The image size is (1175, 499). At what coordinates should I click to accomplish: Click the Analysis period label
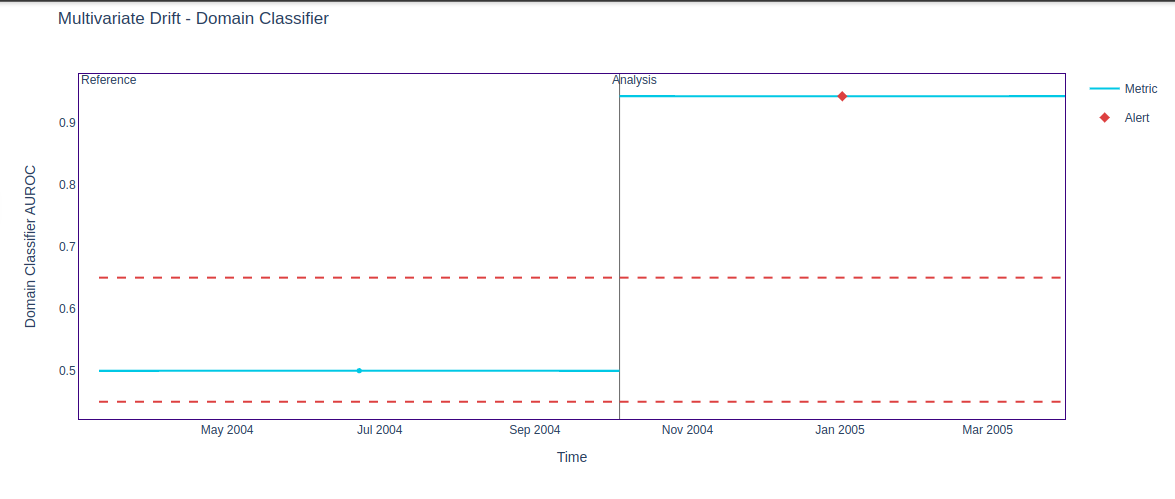(x=635, y=80)
